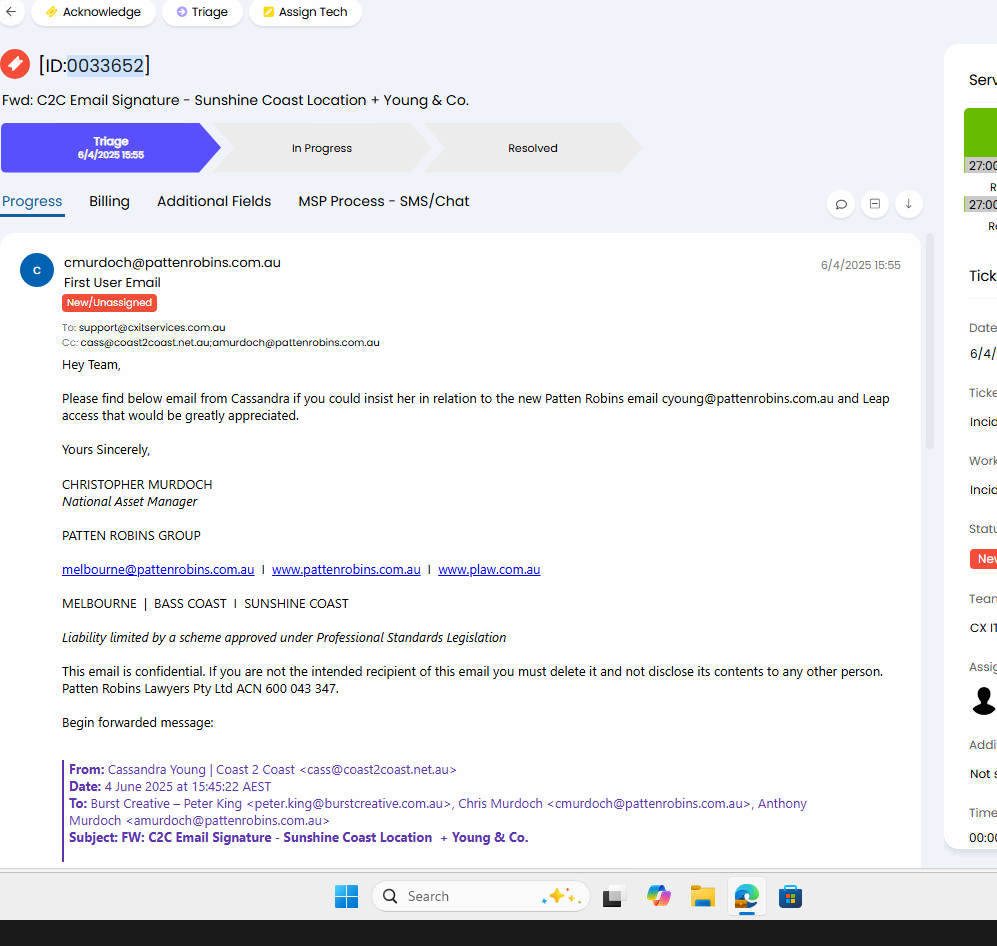Click the down arrow sort icon
Screen dimensions: 997x946
909,204
